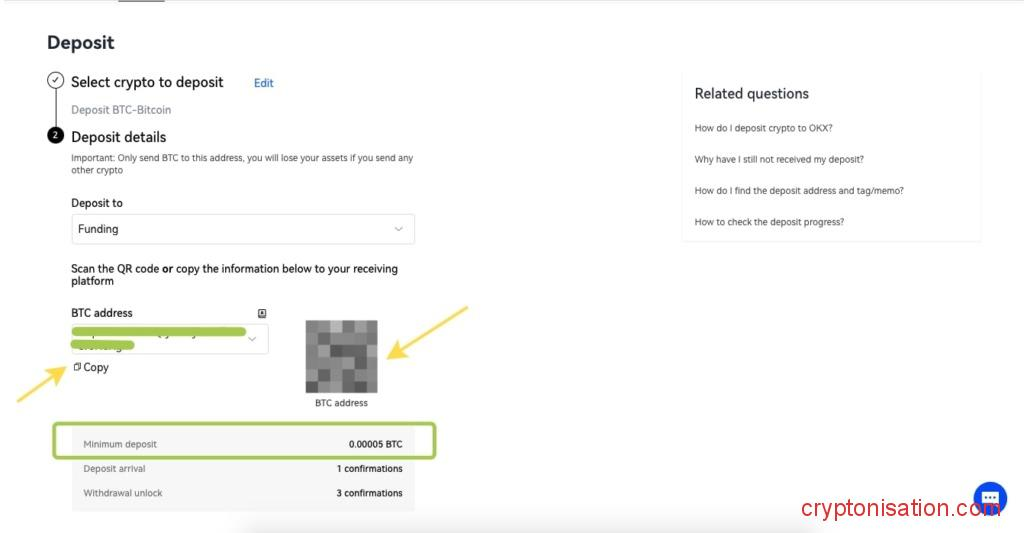The width and height of the screenshot is (1024, 533).
Task: Expand the Deposit to Funding dropdown
Action: point(398,229)
